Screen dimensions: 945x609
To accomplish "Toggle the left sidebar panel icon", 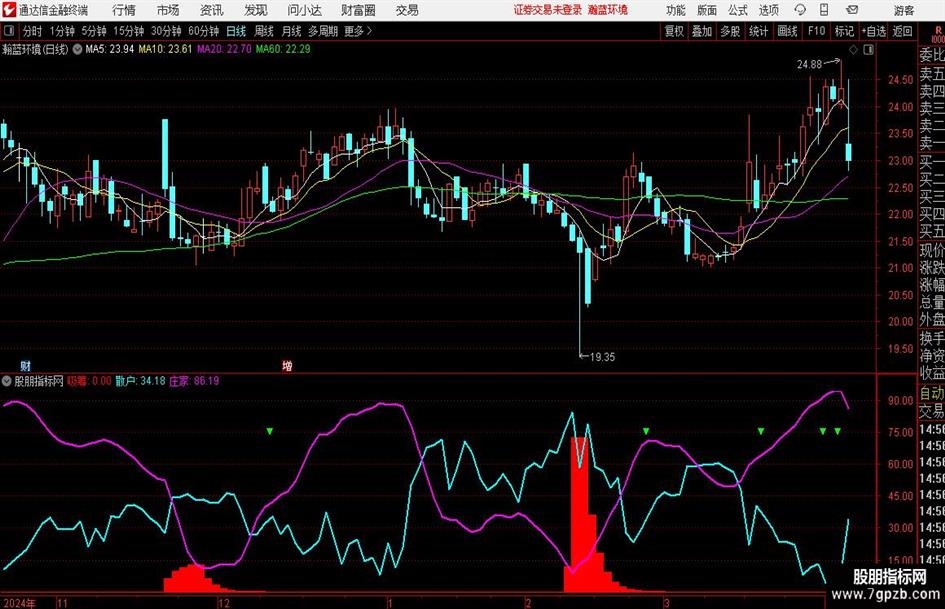I will click(x=8, y=31).
